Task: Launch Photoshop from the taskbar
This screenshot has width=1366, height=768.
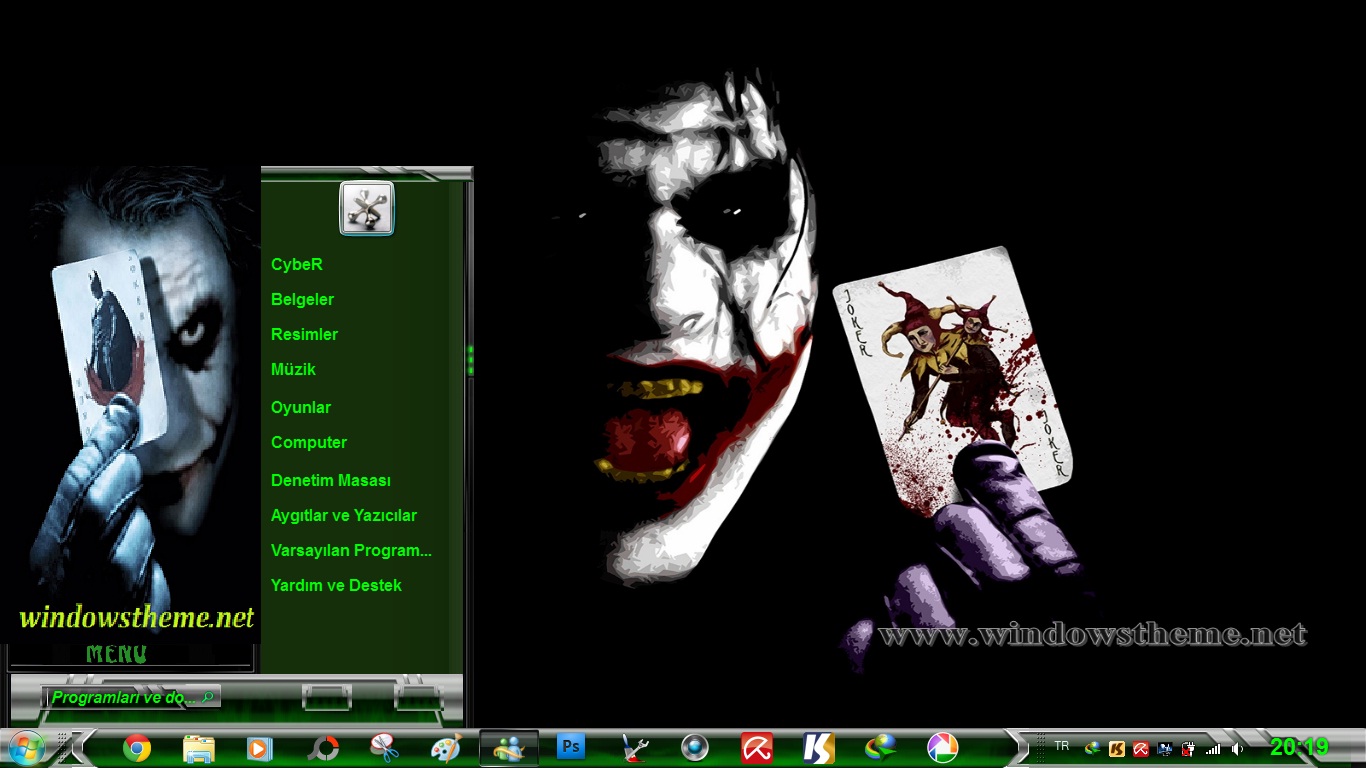Action: (x=571, y=747)
